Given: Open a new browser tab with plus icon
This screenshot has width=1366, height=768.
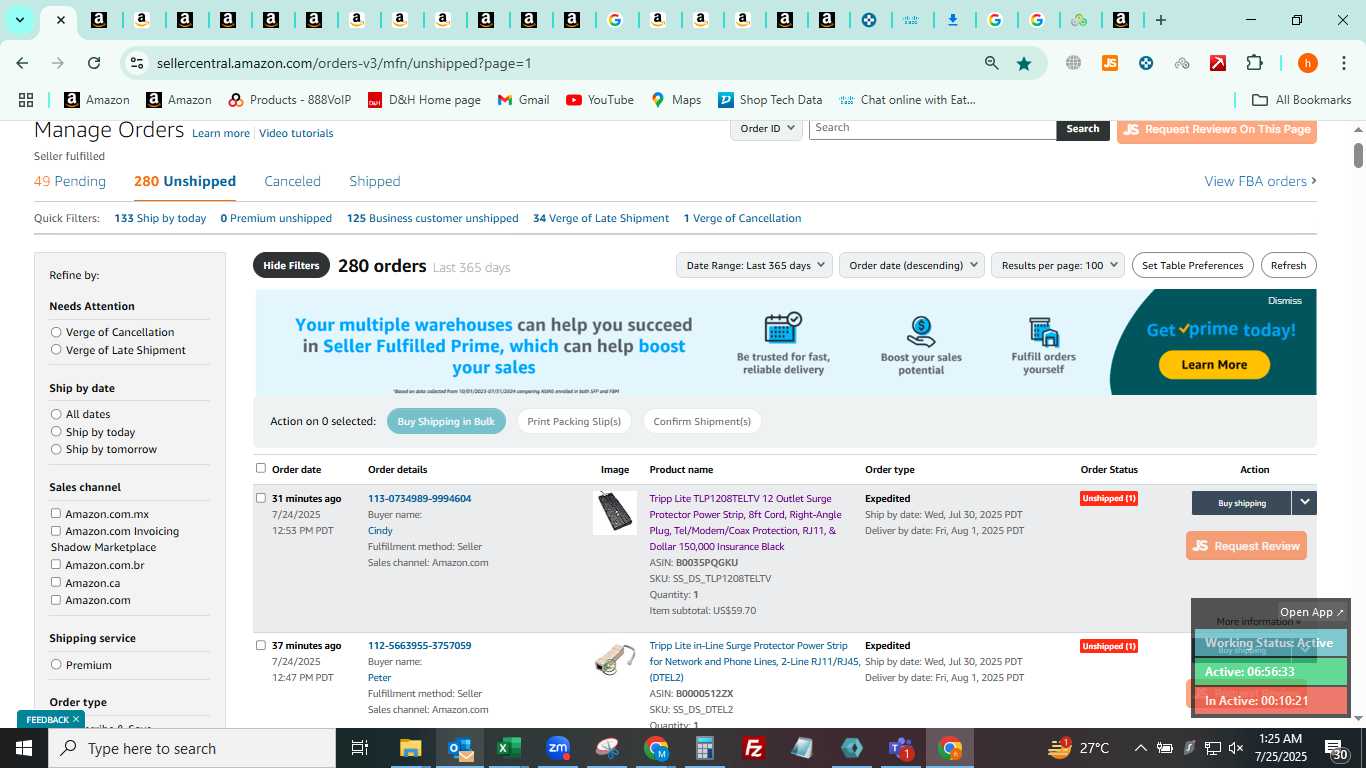Looking at the screenshot, I should (1160, 20).
